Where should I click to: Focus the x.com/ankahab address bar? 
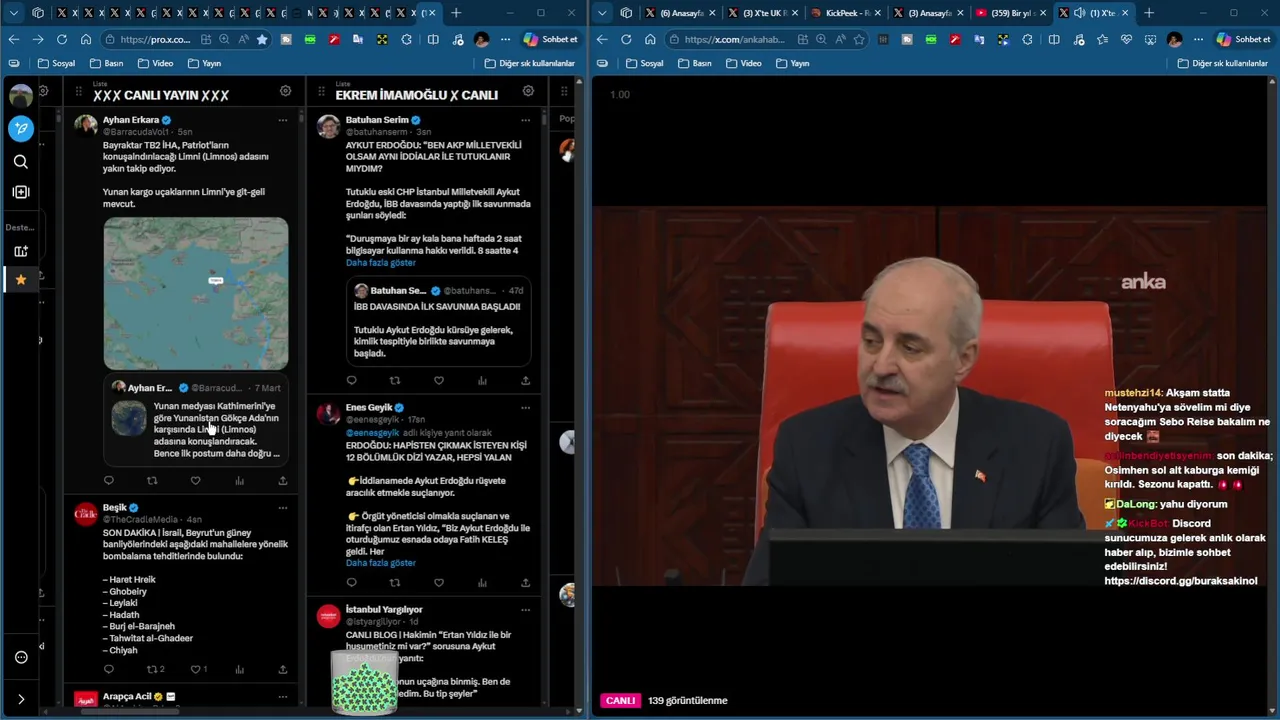point(733,39)
